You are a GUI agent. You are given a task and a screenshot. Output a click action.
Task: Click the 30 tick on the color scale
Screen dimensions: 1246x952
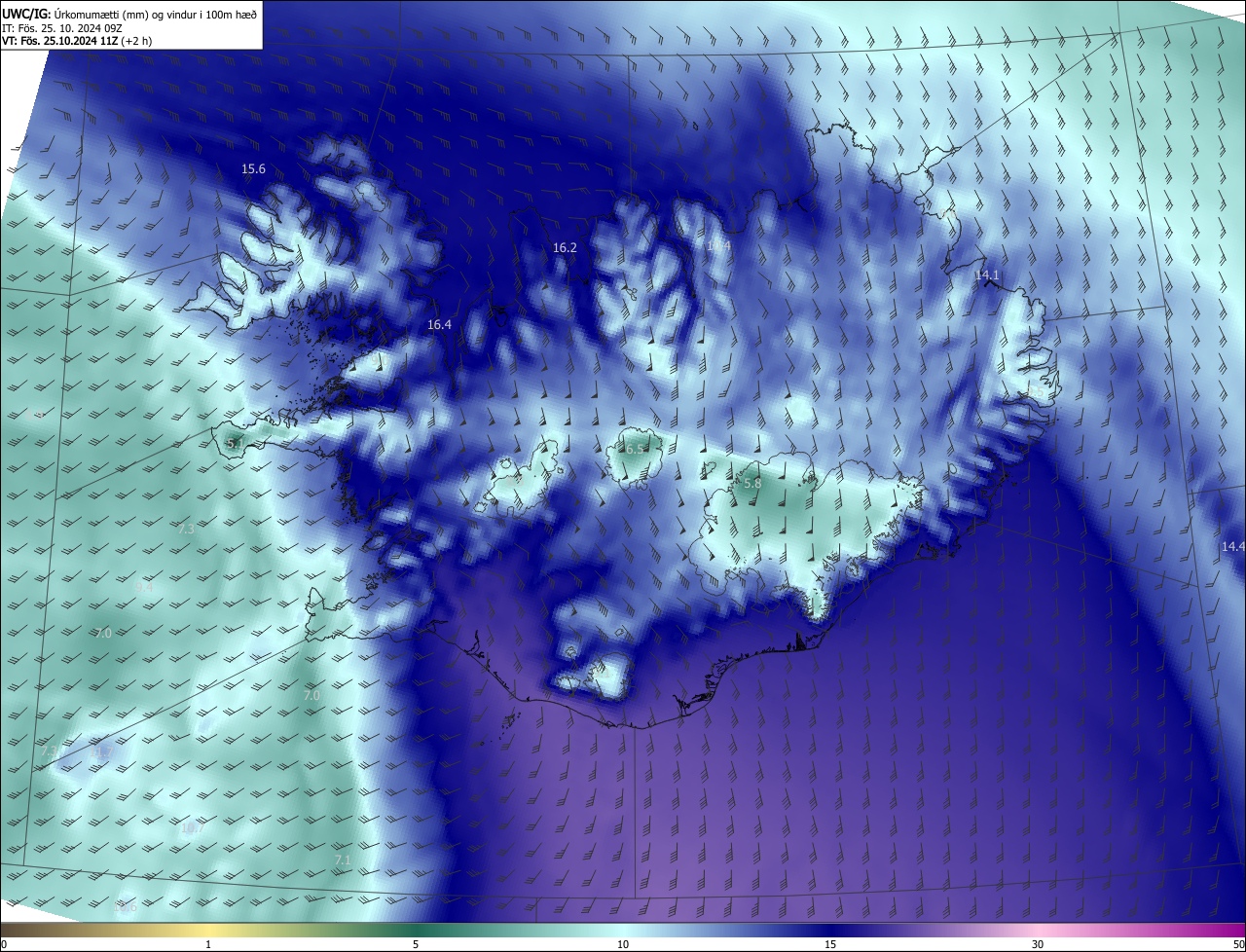pyautogui.click(x=1038, y=945)
